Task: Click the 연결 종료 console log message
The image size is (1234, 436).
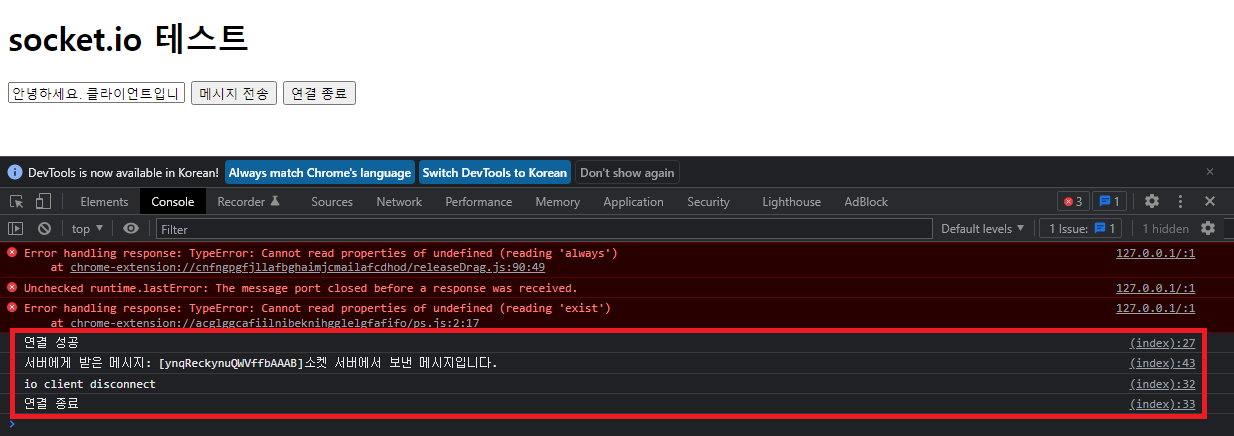Action: pos(51,404)
